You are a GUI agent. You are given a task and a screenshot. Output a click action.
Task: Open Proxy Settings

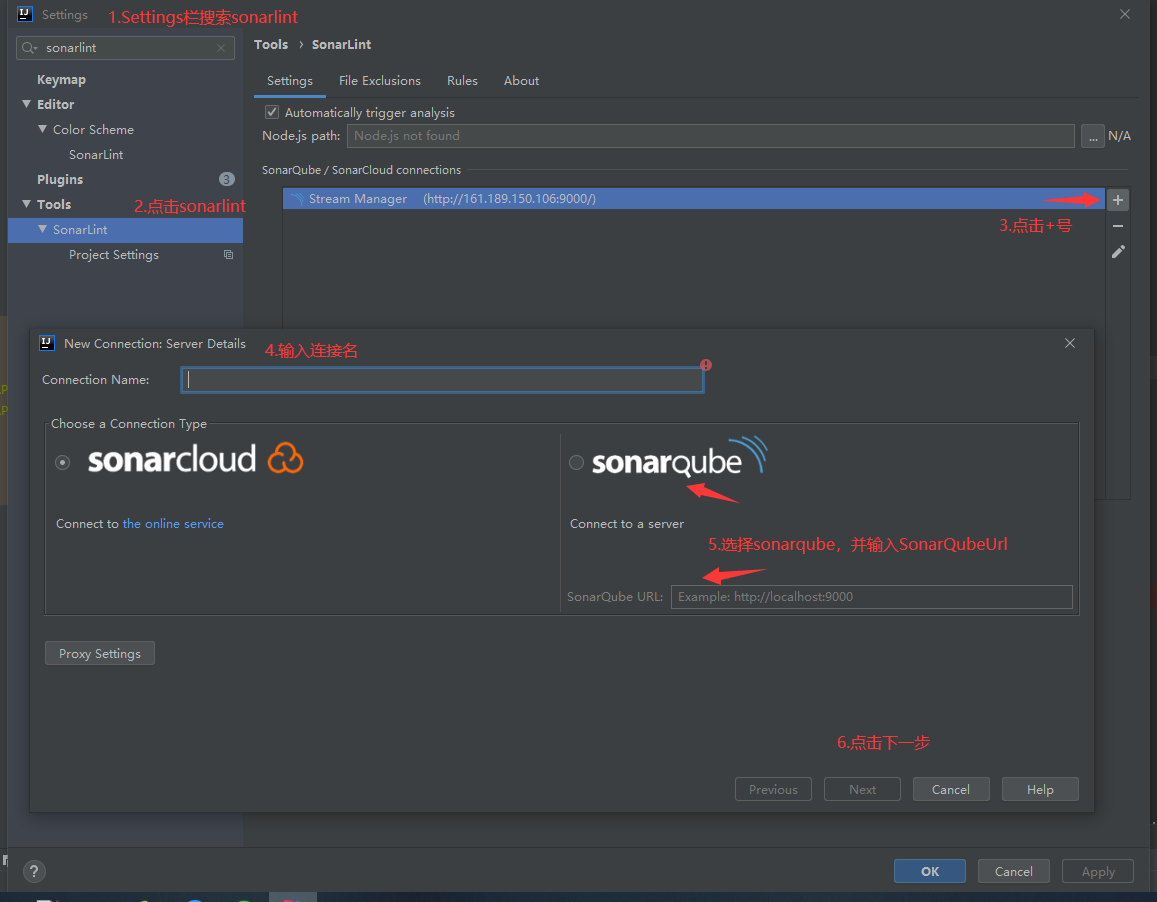click(99, 653)
